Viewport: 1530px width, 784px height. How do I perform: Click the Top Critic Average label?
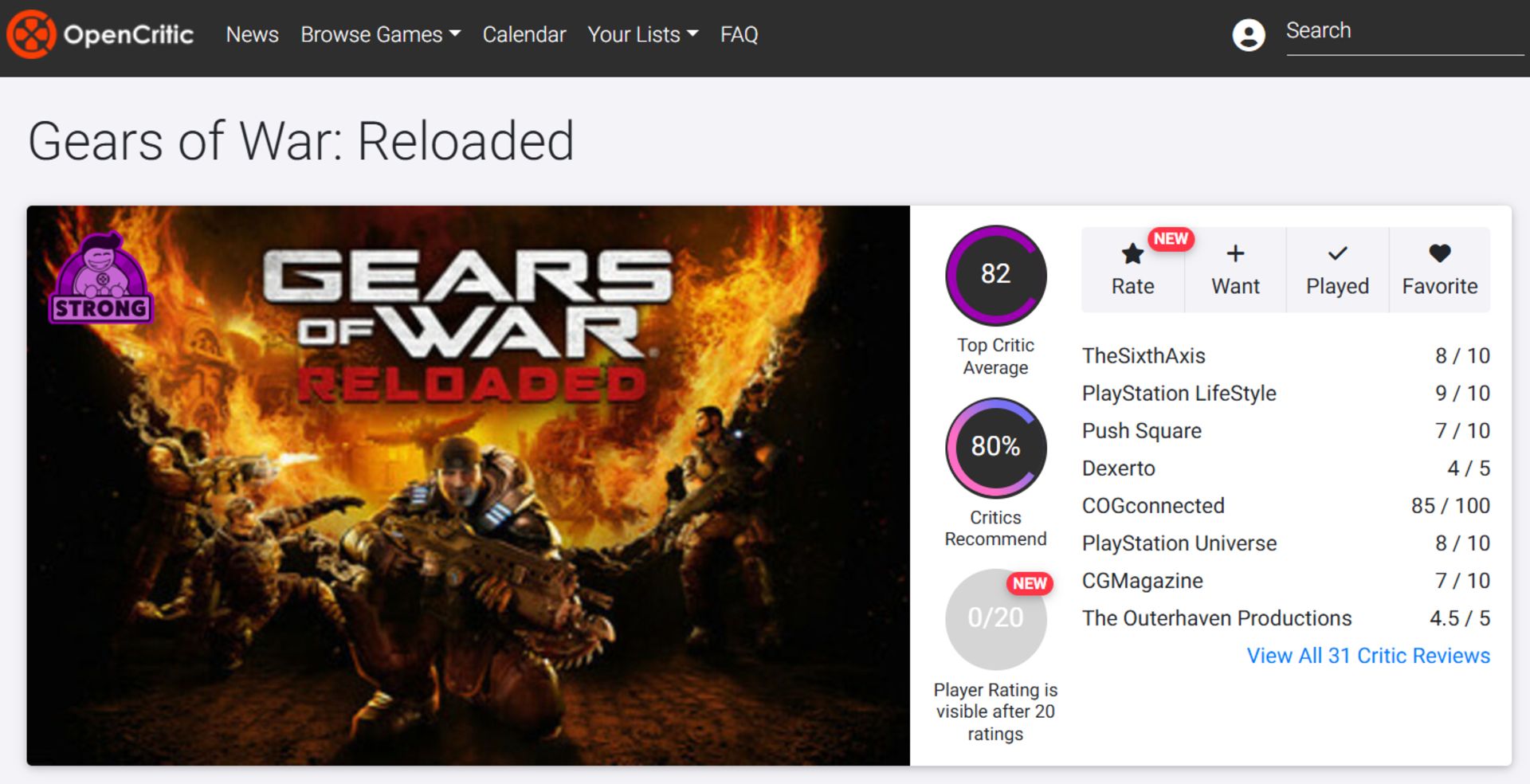click(995, 356)
